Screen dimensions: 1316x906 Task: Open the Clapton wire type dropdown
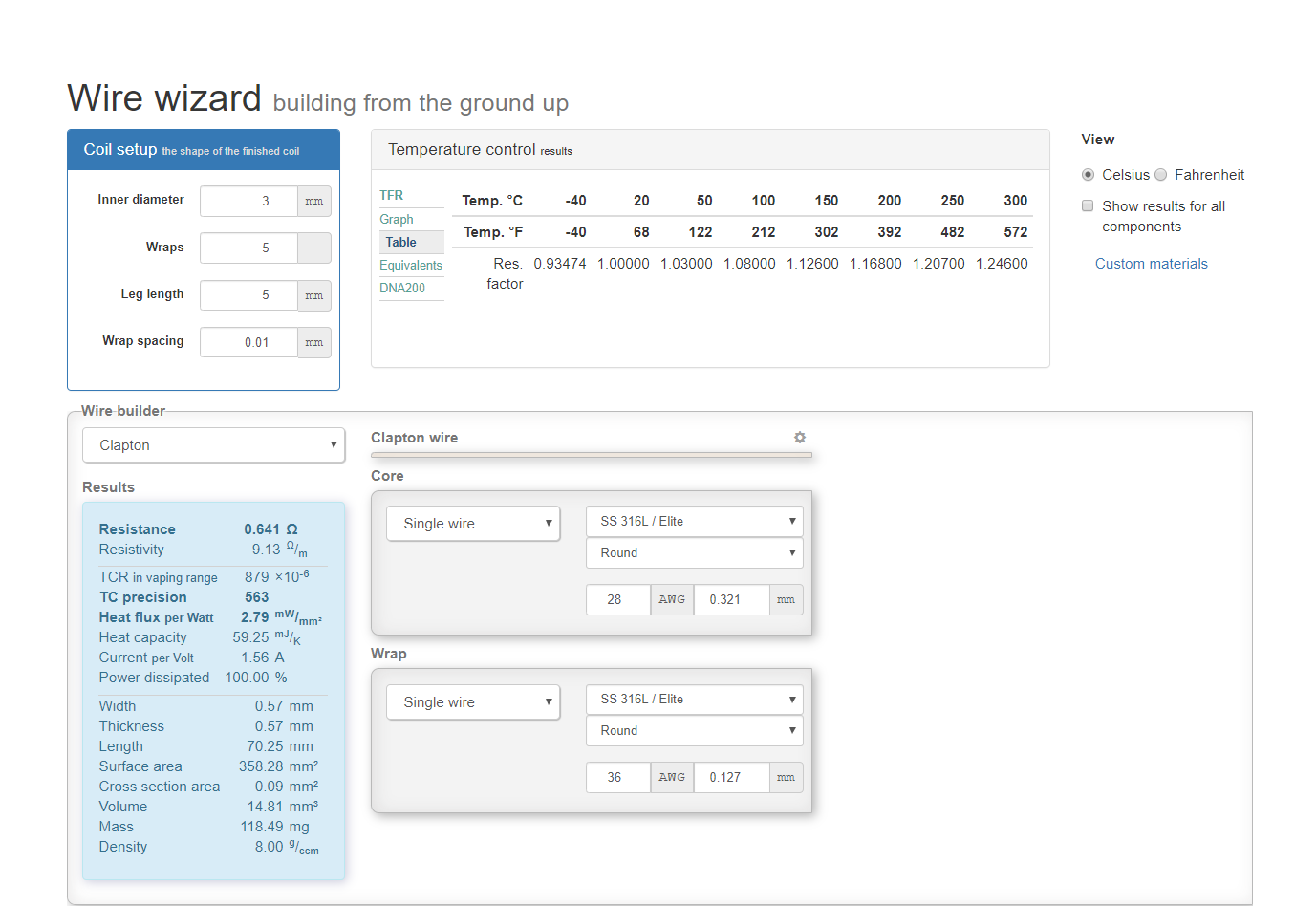(213, 445)
